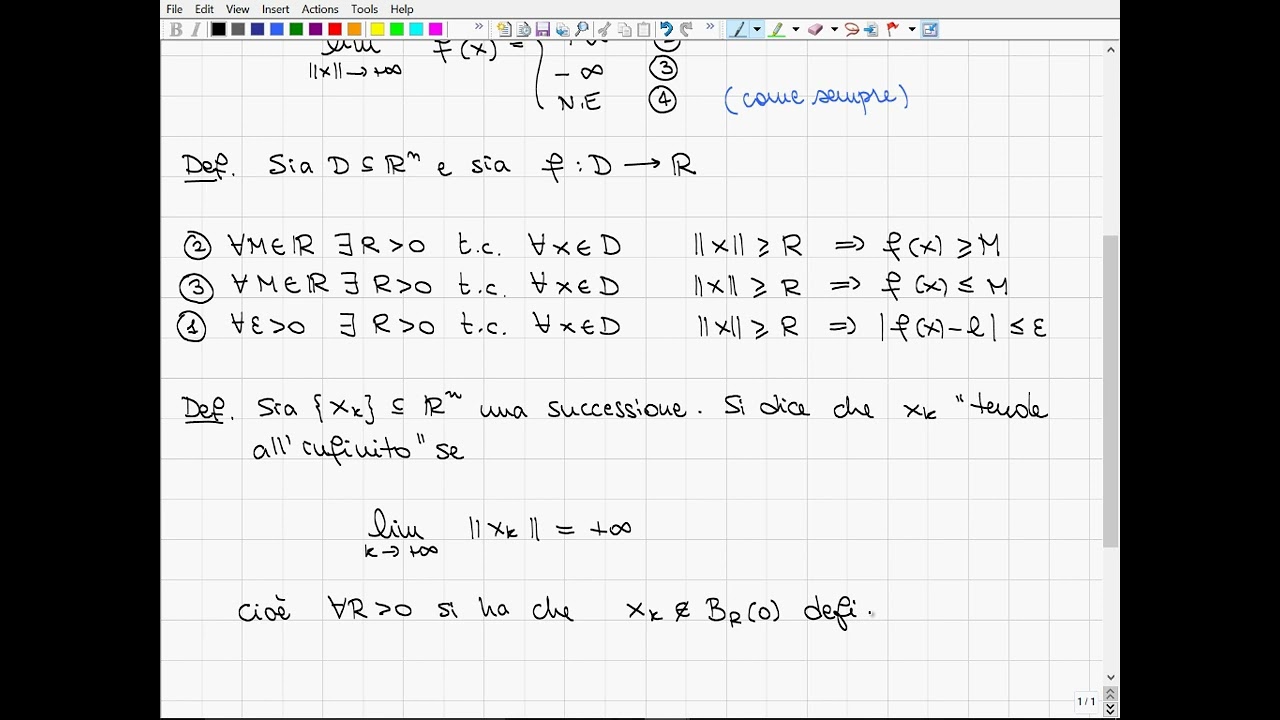Image resolution: width=1280 pixels, height=720 pixels.
Task: Expand the standard toolbar overflow chevron after Redo
Action: 710,26
